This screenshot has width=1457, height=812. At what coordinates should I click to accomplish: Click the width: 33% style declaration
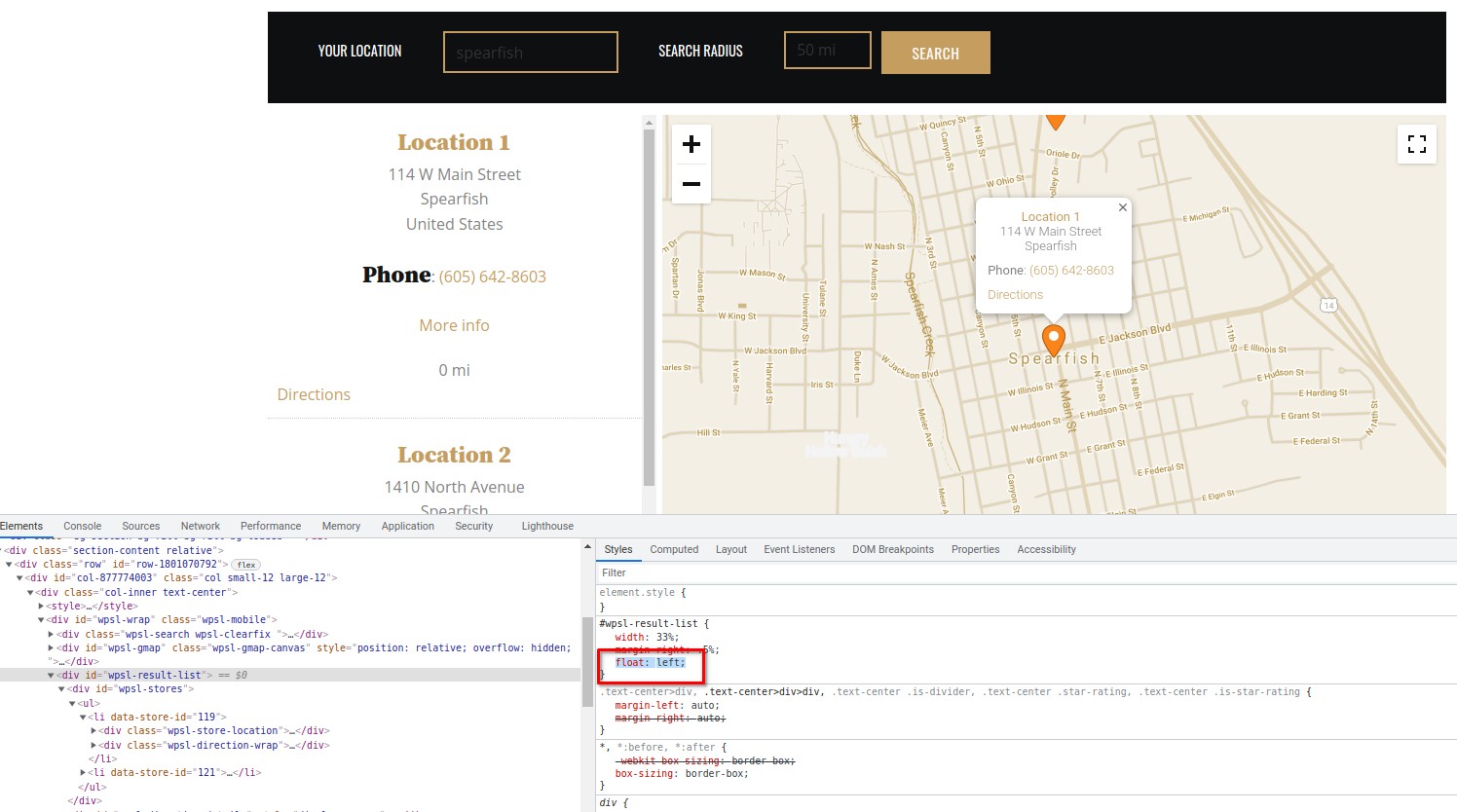click(x=647, y=637)
